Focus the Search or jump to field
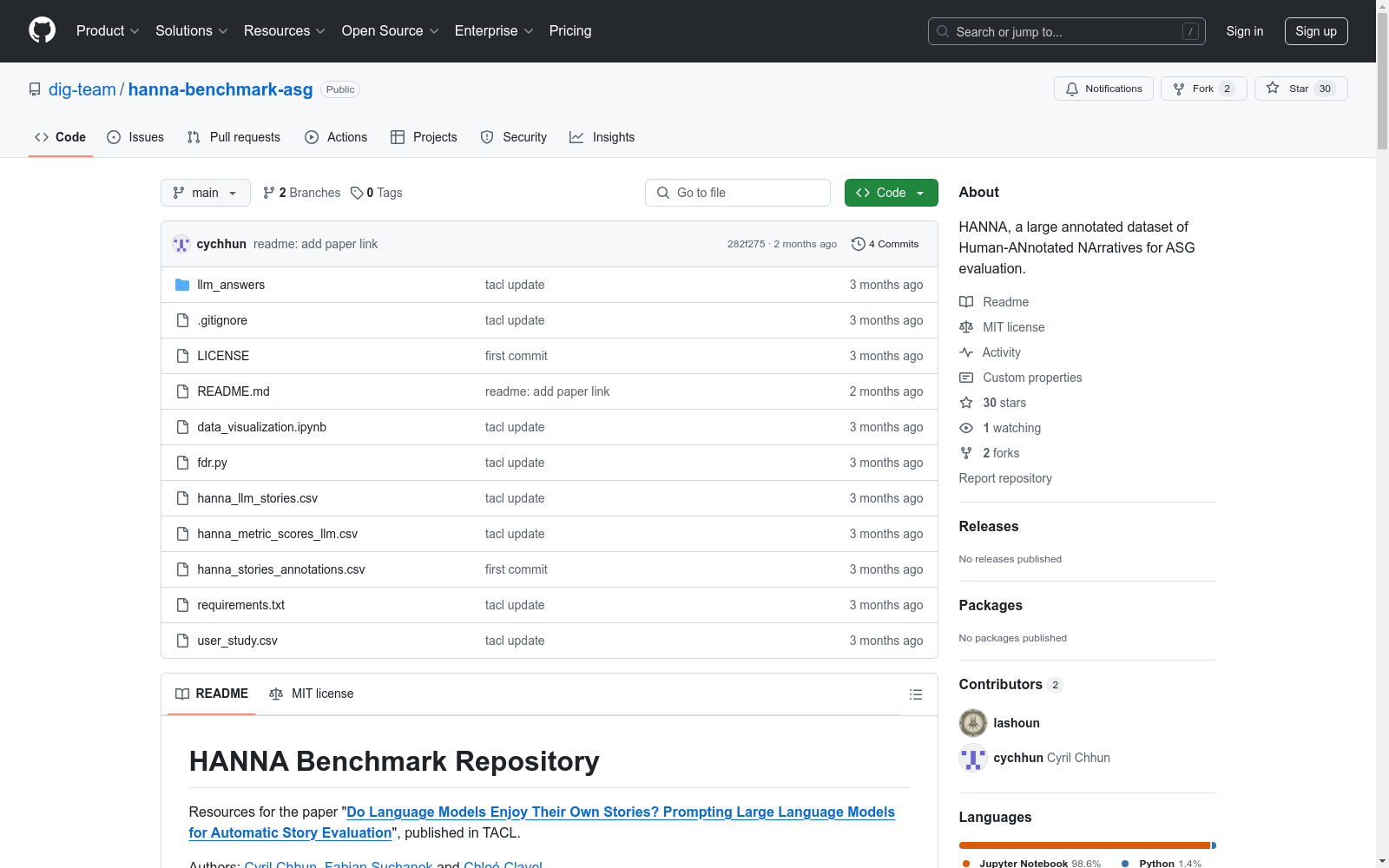 pyautogui.click(x=1066, y=31)
